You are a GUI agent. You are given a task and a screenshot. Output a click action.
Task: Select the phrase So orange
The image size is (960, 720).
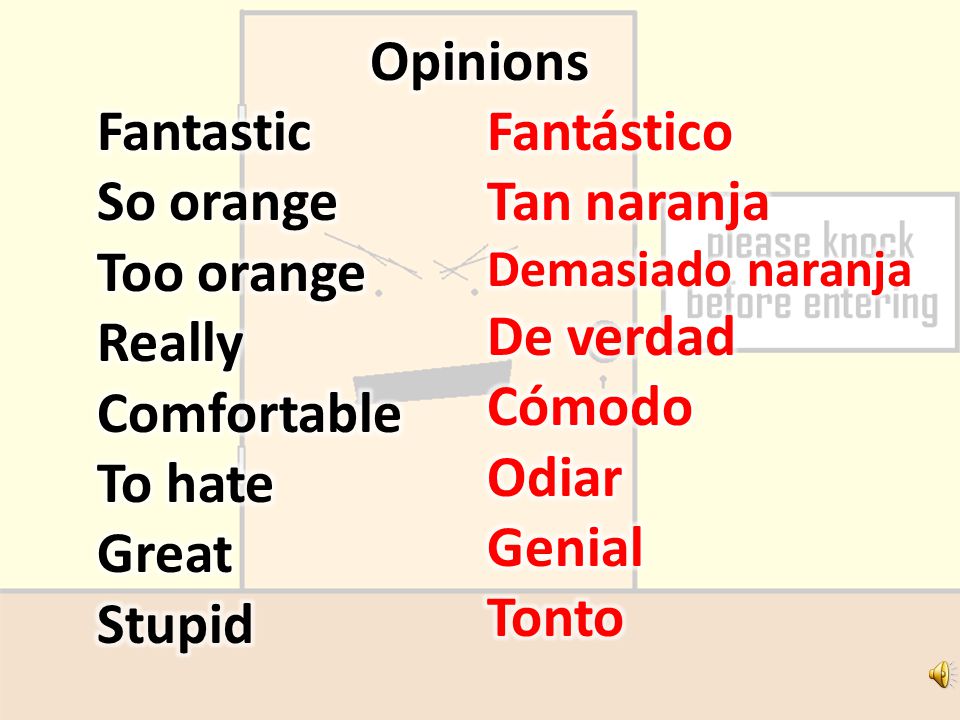217,204
